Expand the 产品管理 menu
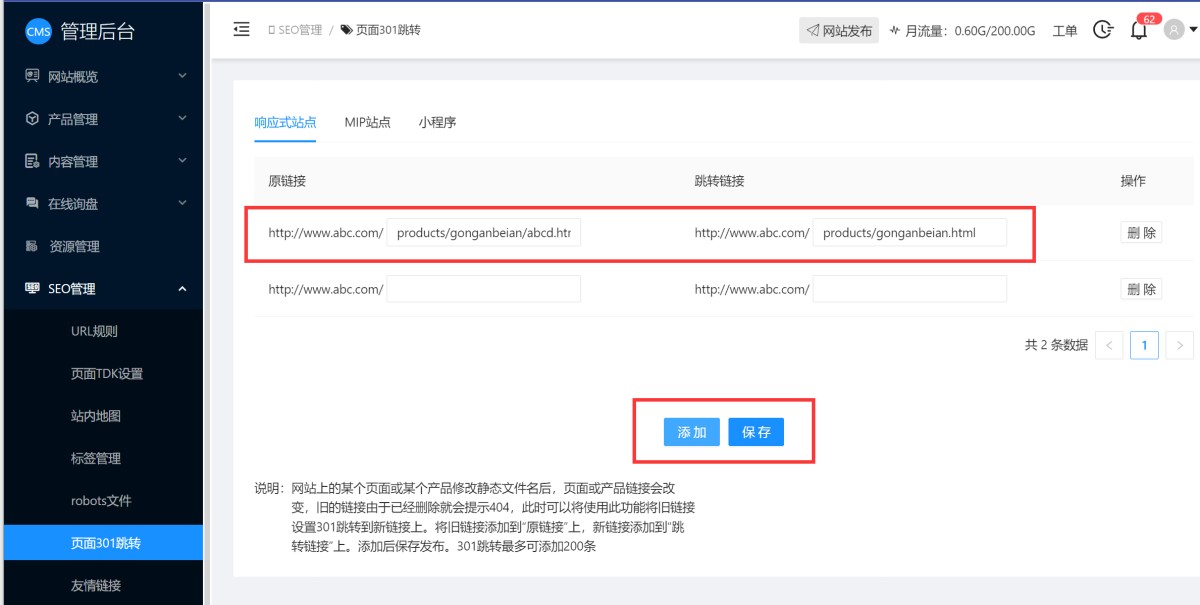This screenshot has width=1200, height=605. [74, 119]
